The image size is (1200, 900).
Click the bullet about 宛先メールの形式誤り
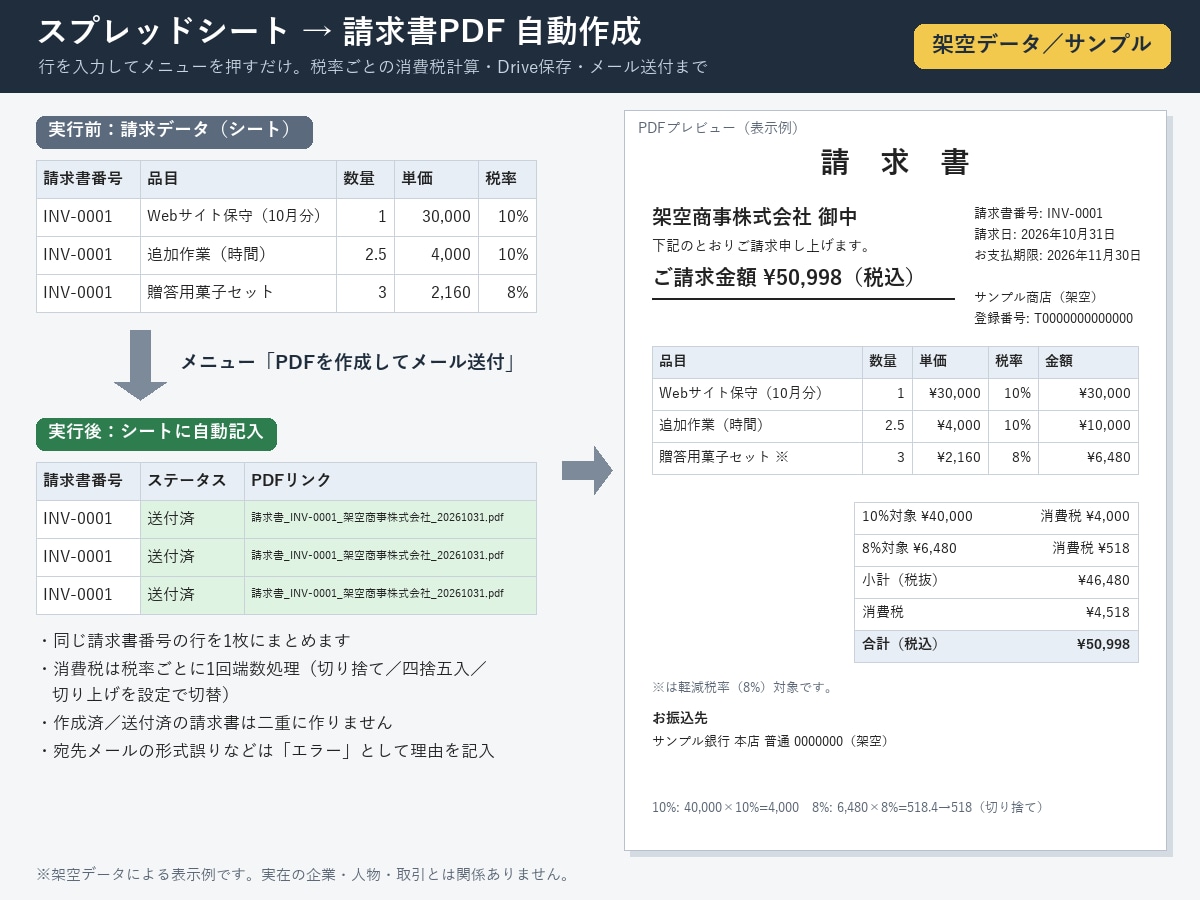(266, 750)
